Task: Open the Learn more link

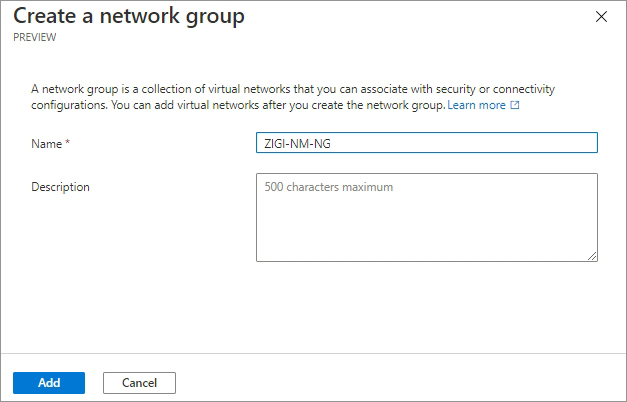Action: click(476, 105)
